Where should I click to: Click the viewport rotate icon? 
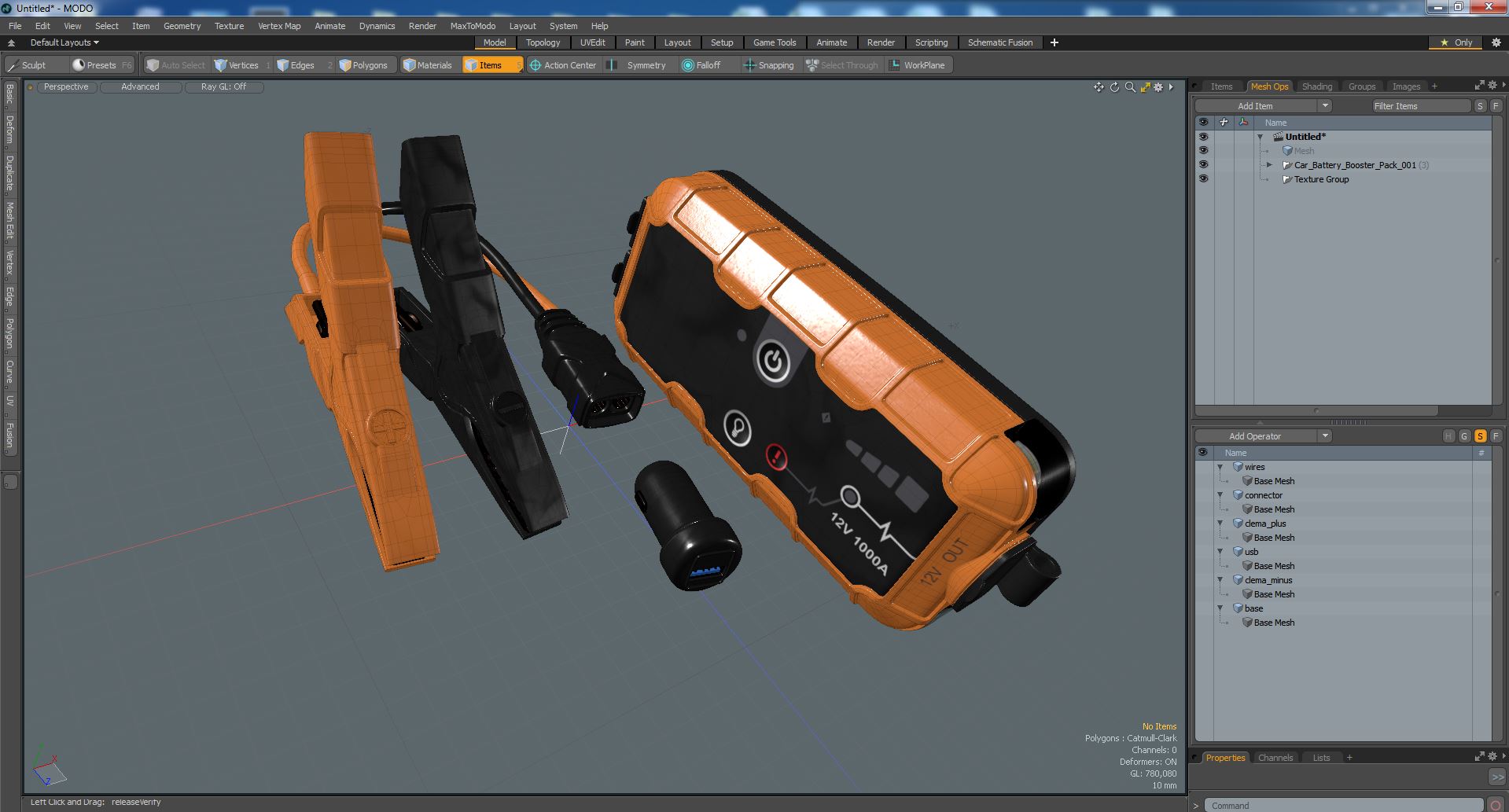tap(1114, 87)
